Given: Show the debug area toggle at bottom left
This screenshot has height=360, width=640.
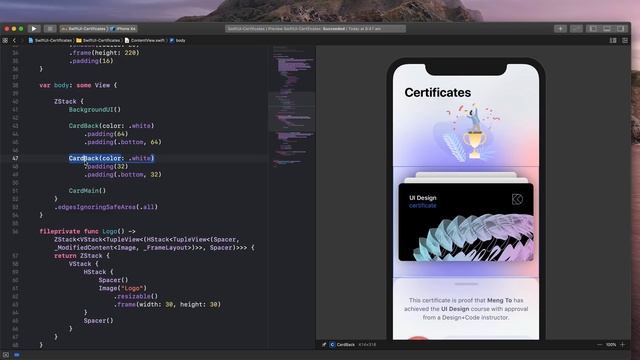Looking at the screenshot, I should pyautogui.click(x=6, y=355).
